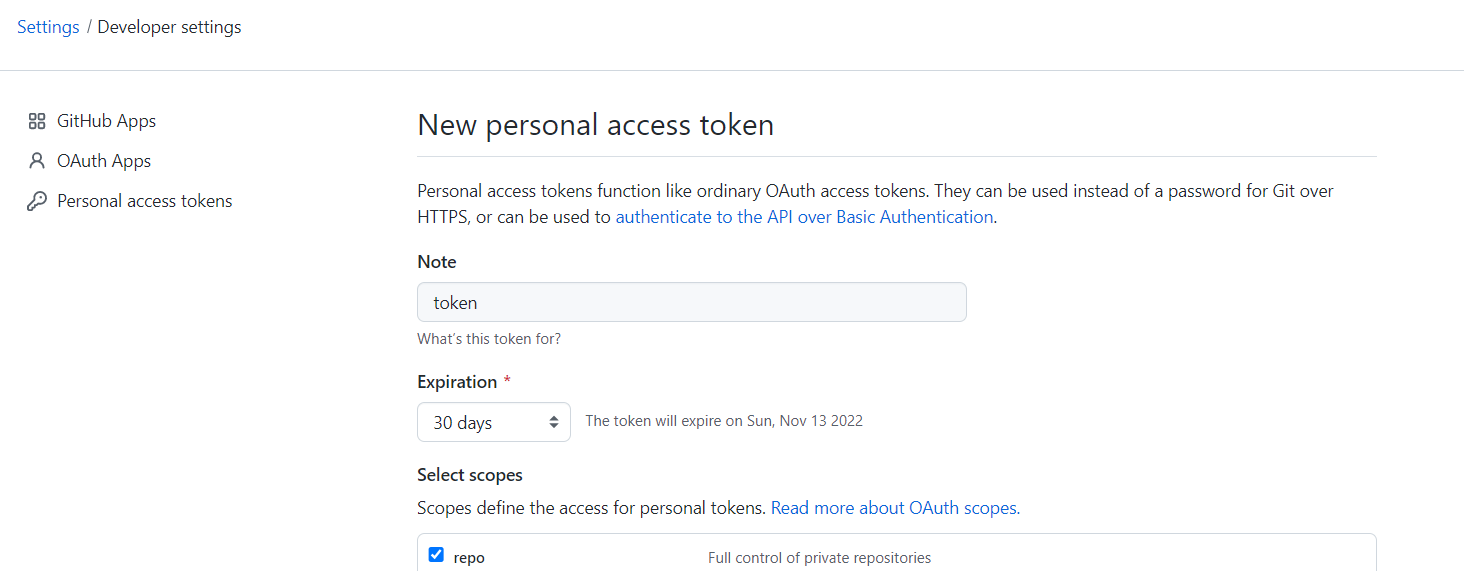Click the GitHub Apps grid icon

(37, 121)
